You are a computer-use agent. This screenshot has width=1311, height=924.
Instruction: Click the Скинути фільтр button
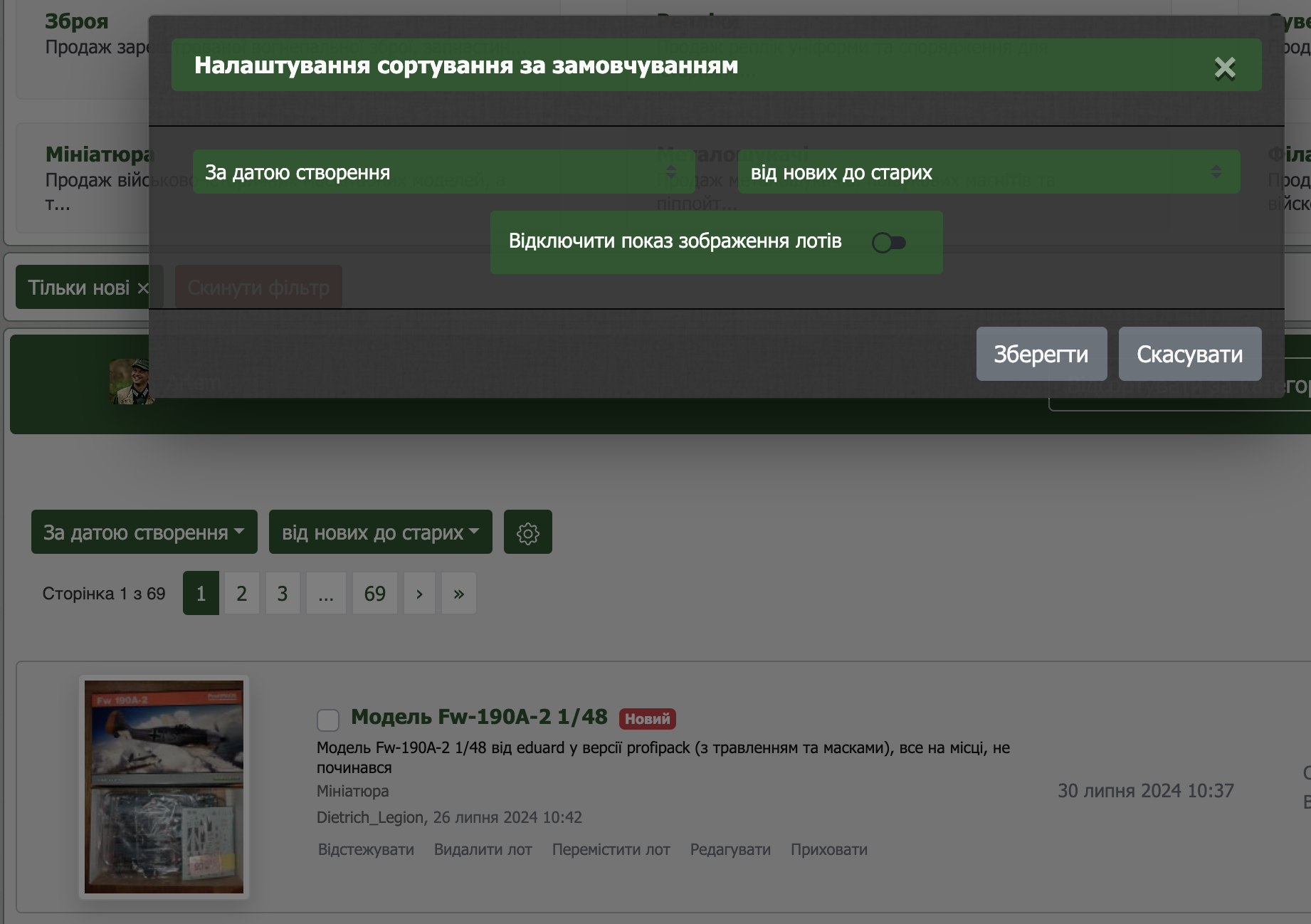pyautogui.click(x=258, y=287)
